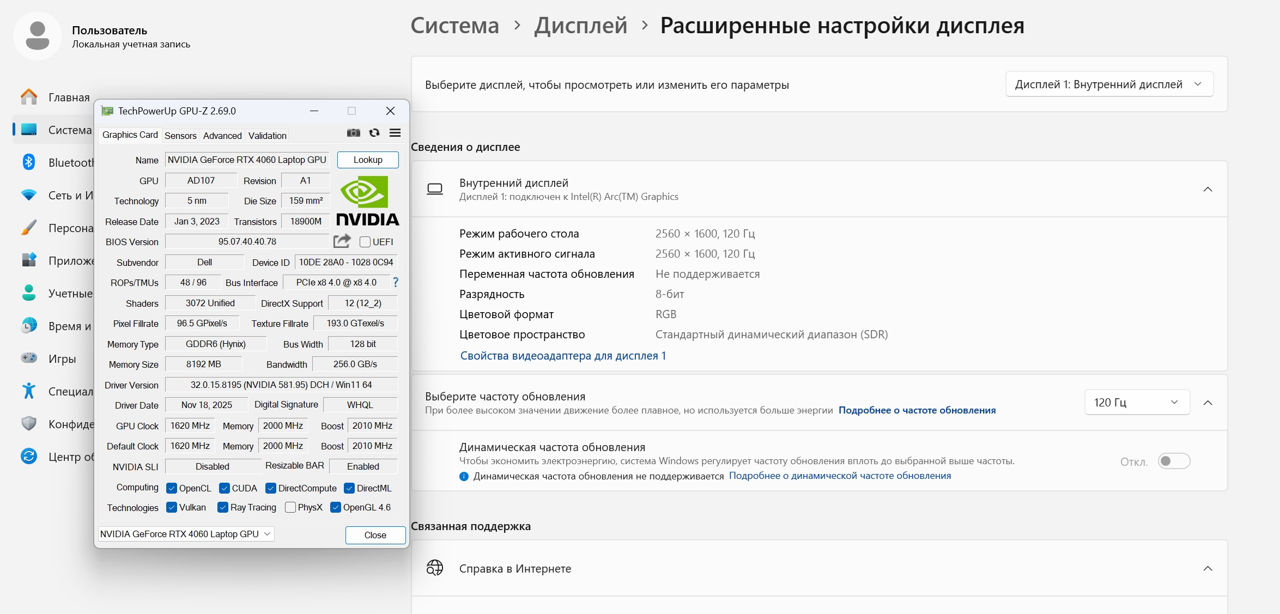Go to Дисплей in the breadcrumb
This screenshot has width=1280, height=614.
pos(580,26)
